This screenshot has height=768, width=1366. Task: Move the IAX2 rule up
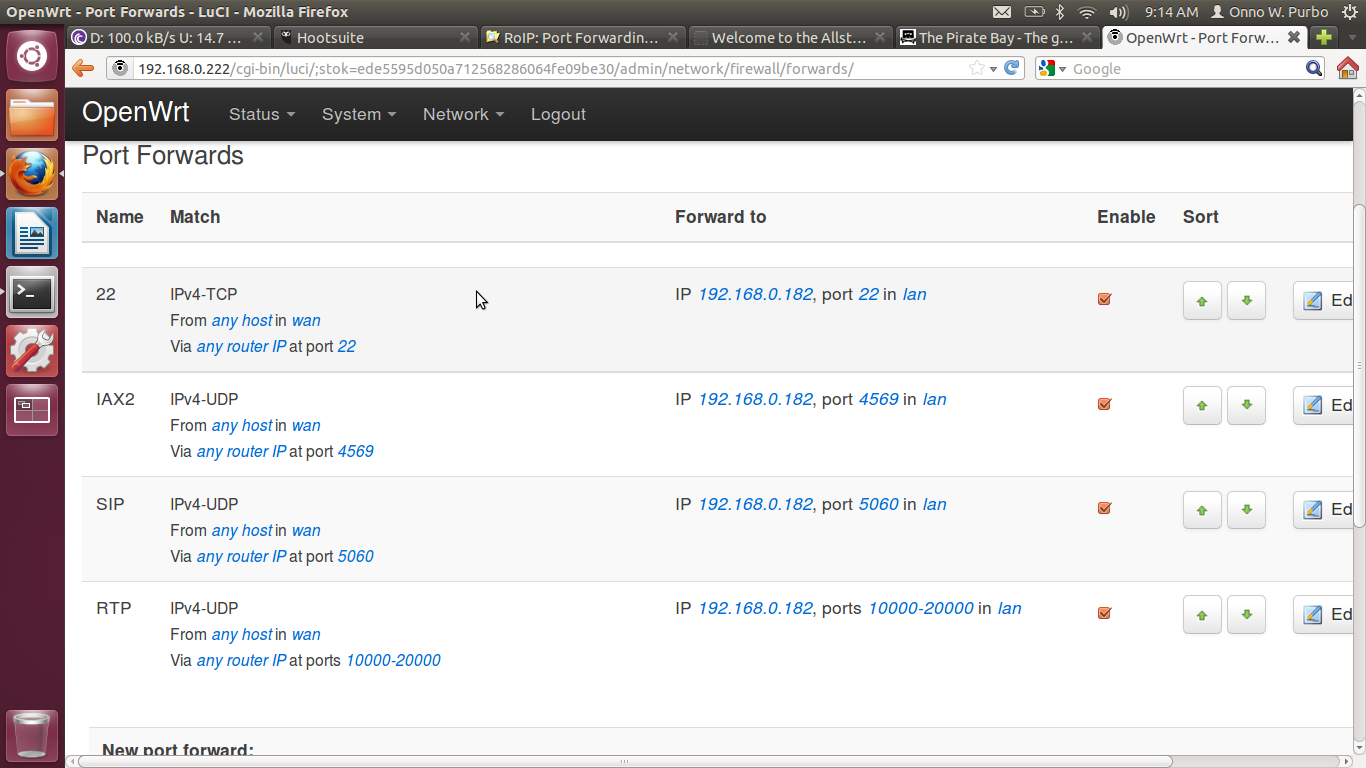1202,405
